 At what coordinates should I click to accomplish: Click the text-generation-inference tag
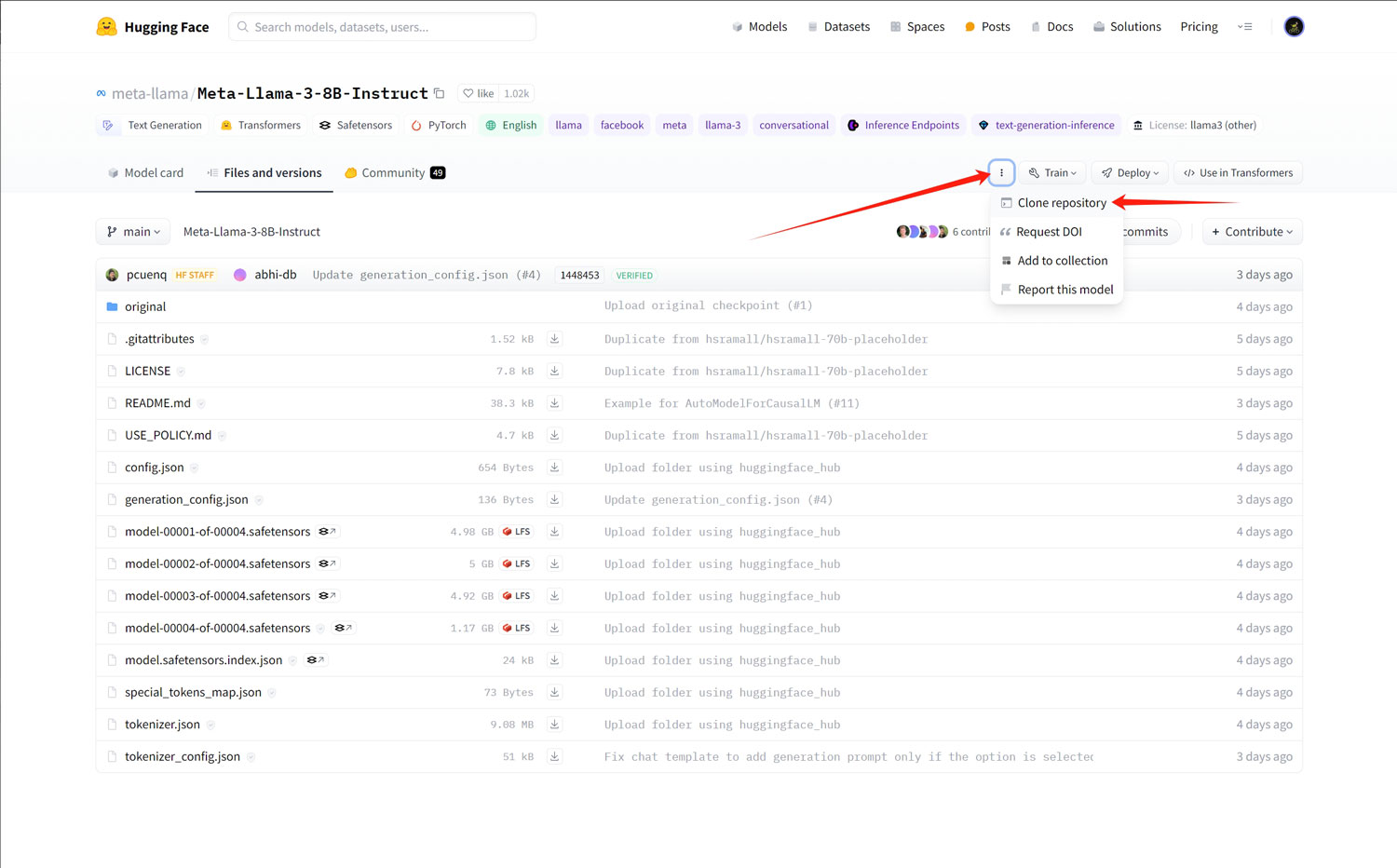coord(1046,125)
